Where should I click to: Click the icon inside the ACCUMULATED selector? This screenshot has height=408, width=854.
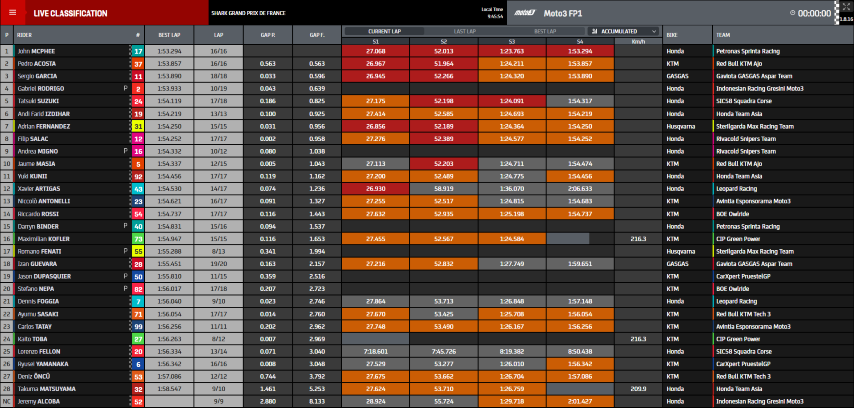point(595,32)
